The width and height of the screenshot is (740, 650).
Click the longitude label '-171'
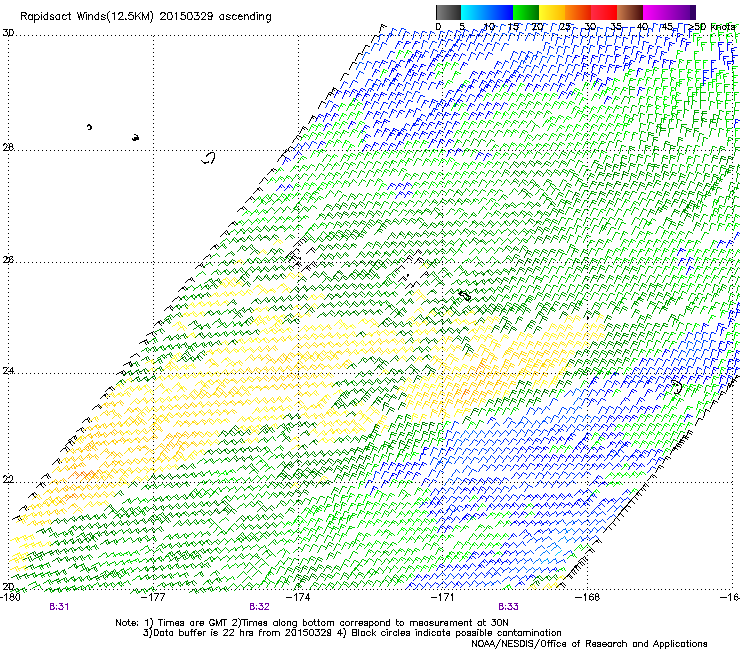443,597
